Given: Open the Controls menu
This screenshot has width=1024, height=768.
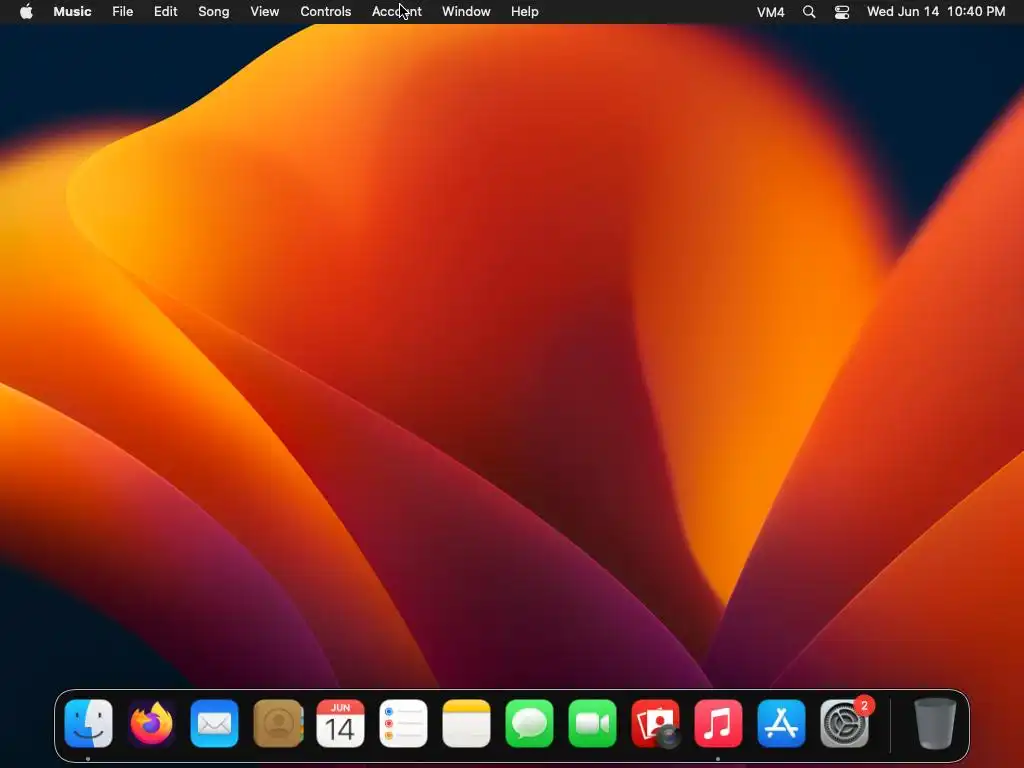Looking at the screenshot, I should (x=325, y=12).
